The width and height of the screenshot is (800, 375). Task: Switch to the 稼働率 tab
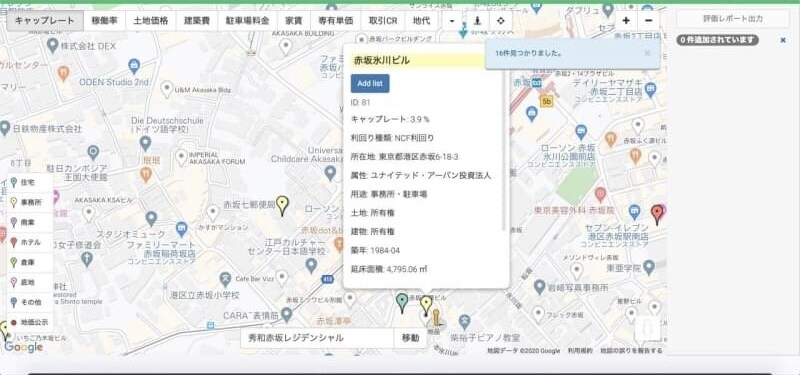tap(104, 21)
